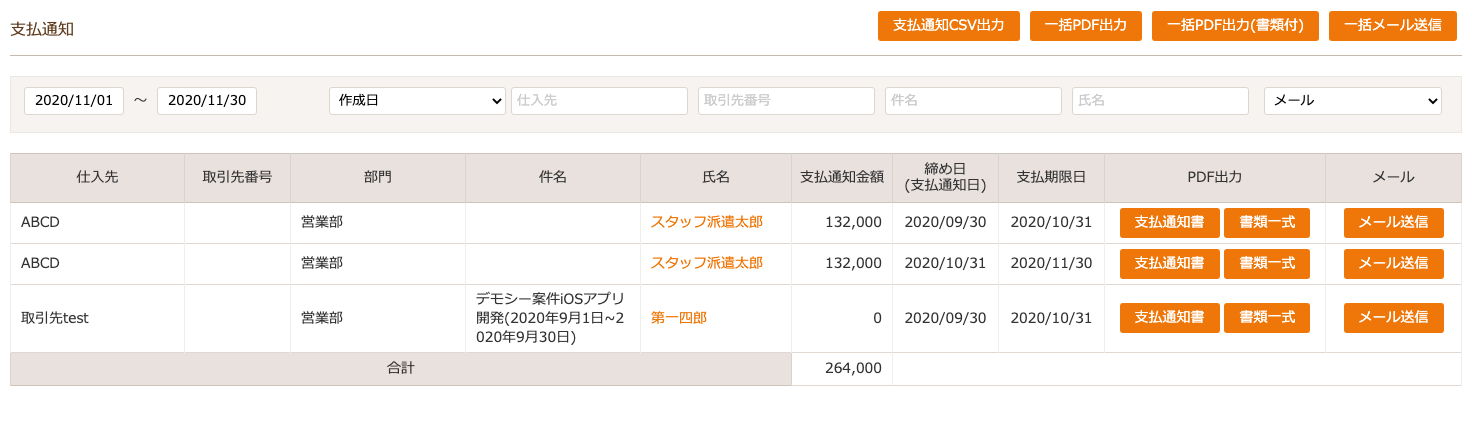Export all with 一括PDF出力 button
Viewport: 1470px width, 424px height.
point(1086,26)
